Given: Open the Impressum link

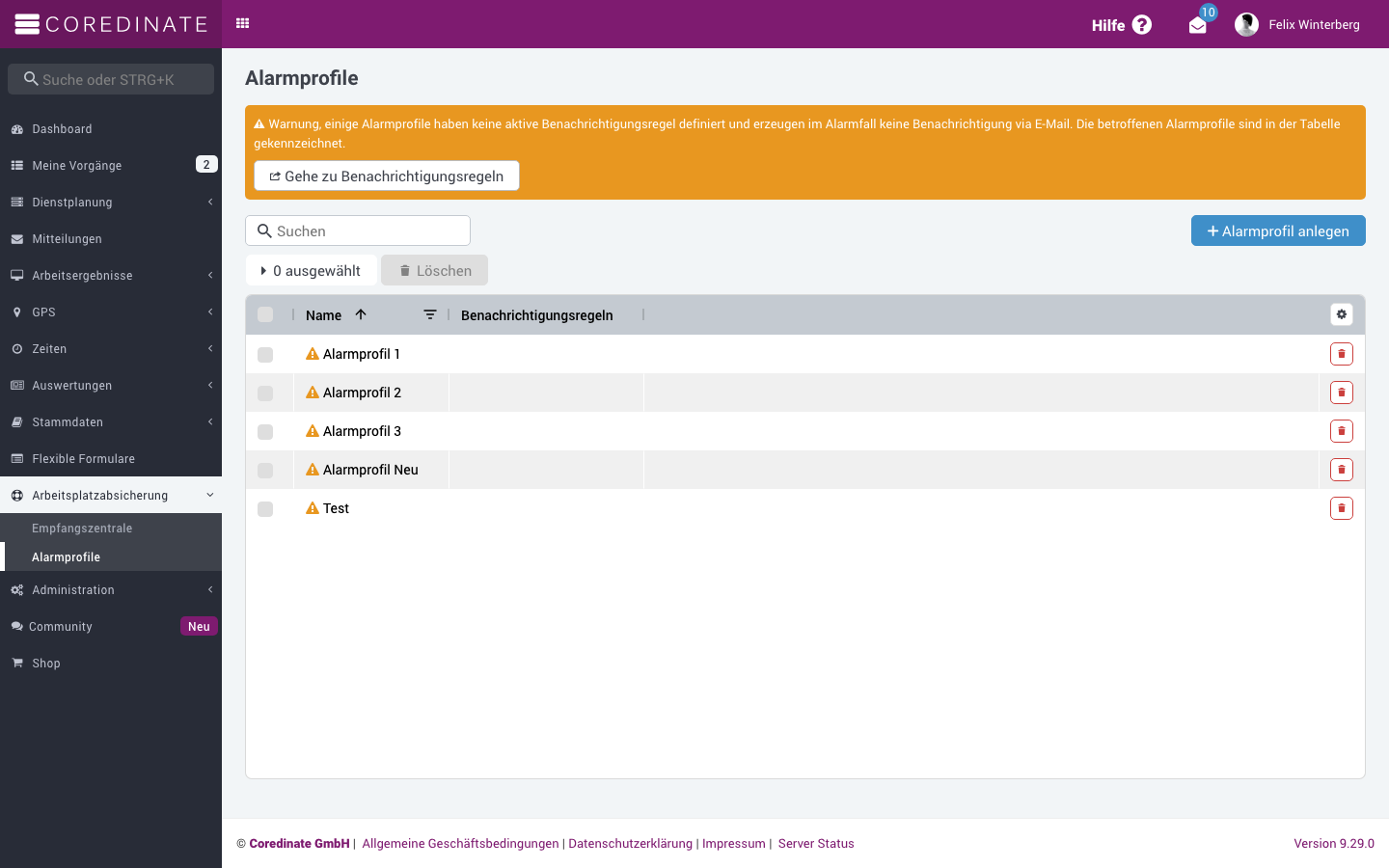Looking at the screenshot, I should (x=734, y=843).
